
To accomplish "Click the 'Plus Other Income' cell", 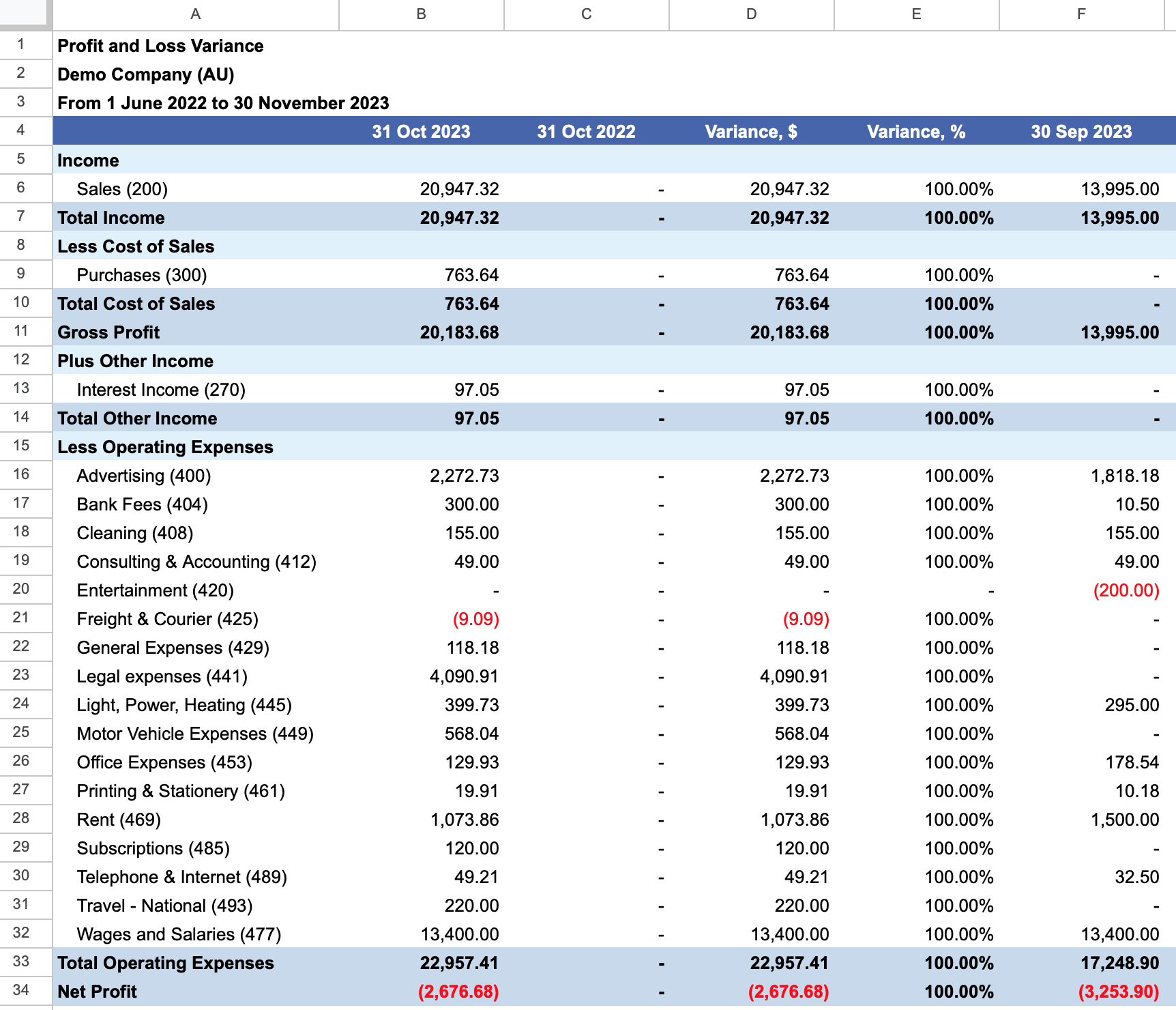I will [196, 361].
